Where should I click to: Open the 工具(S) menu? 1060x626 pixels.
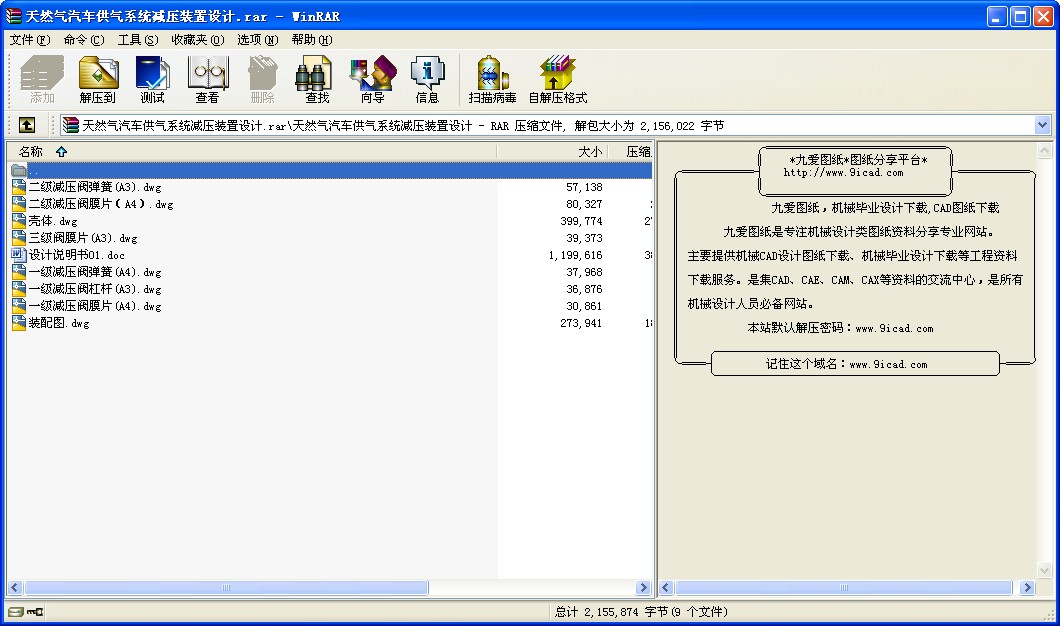(138, 40)
